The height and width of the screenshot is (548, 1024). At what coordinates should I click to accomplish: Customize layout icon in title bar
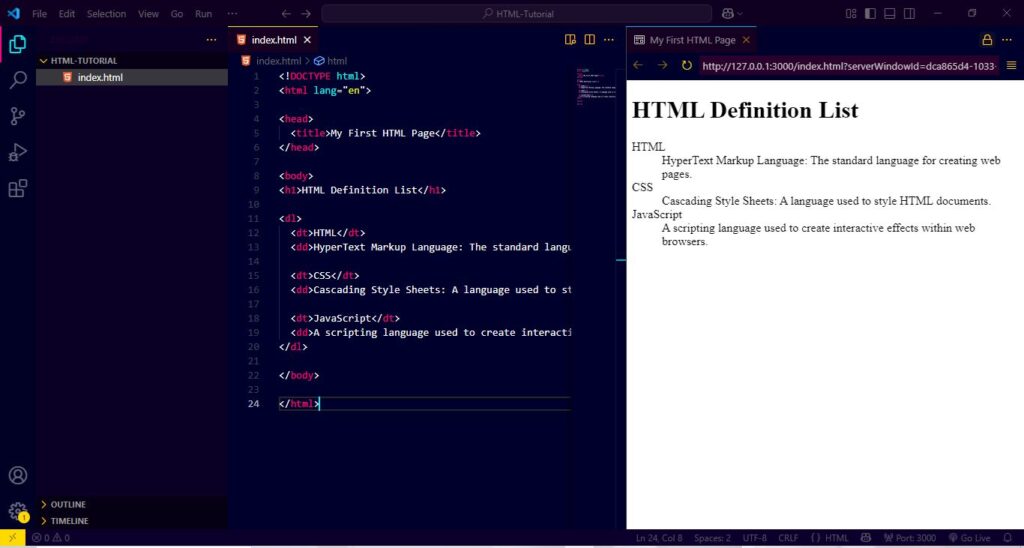[x=850, y=13]
